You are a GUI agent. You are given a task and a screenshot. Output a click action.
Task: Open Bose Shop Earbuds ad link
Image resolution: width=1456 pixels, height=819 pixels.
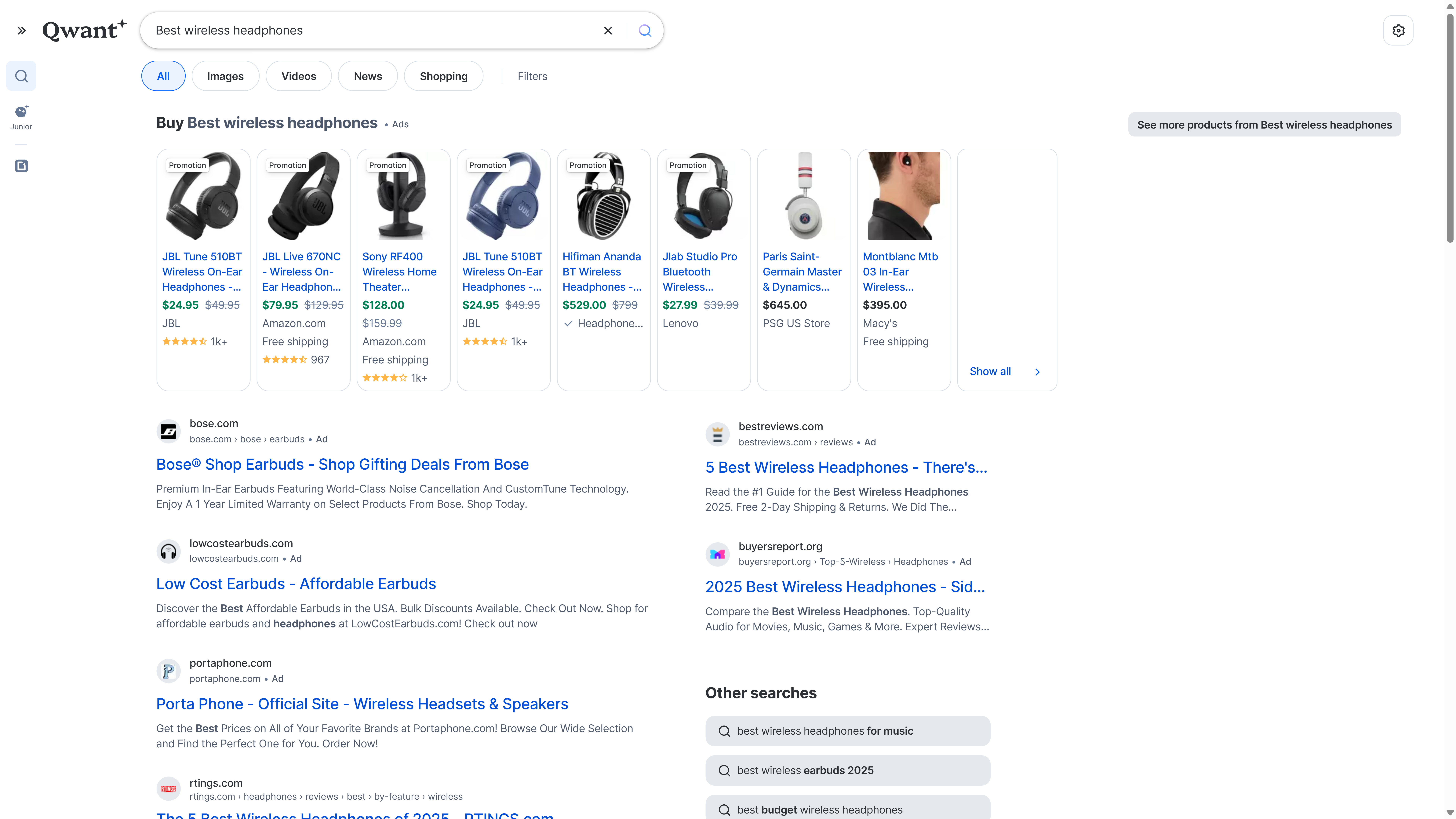[342, 464]
